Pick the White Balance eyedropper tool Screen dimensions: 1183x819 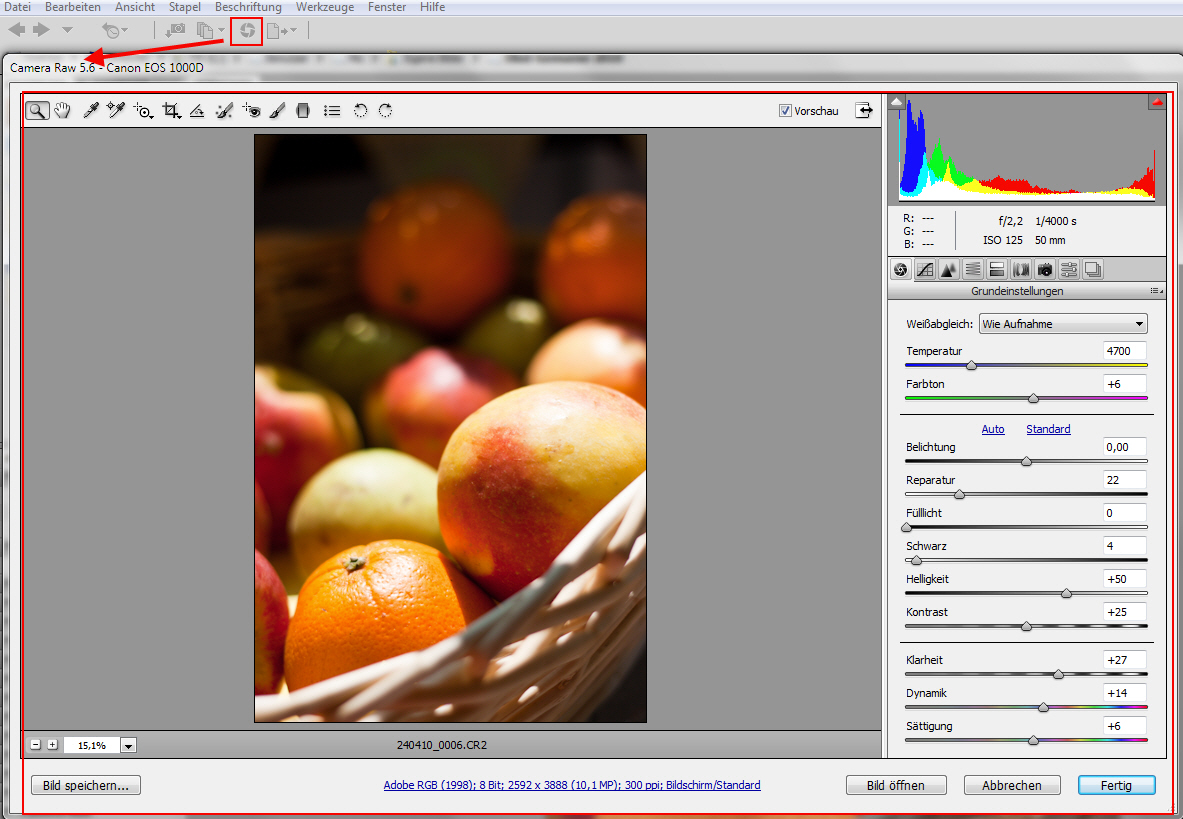(90, 111)
